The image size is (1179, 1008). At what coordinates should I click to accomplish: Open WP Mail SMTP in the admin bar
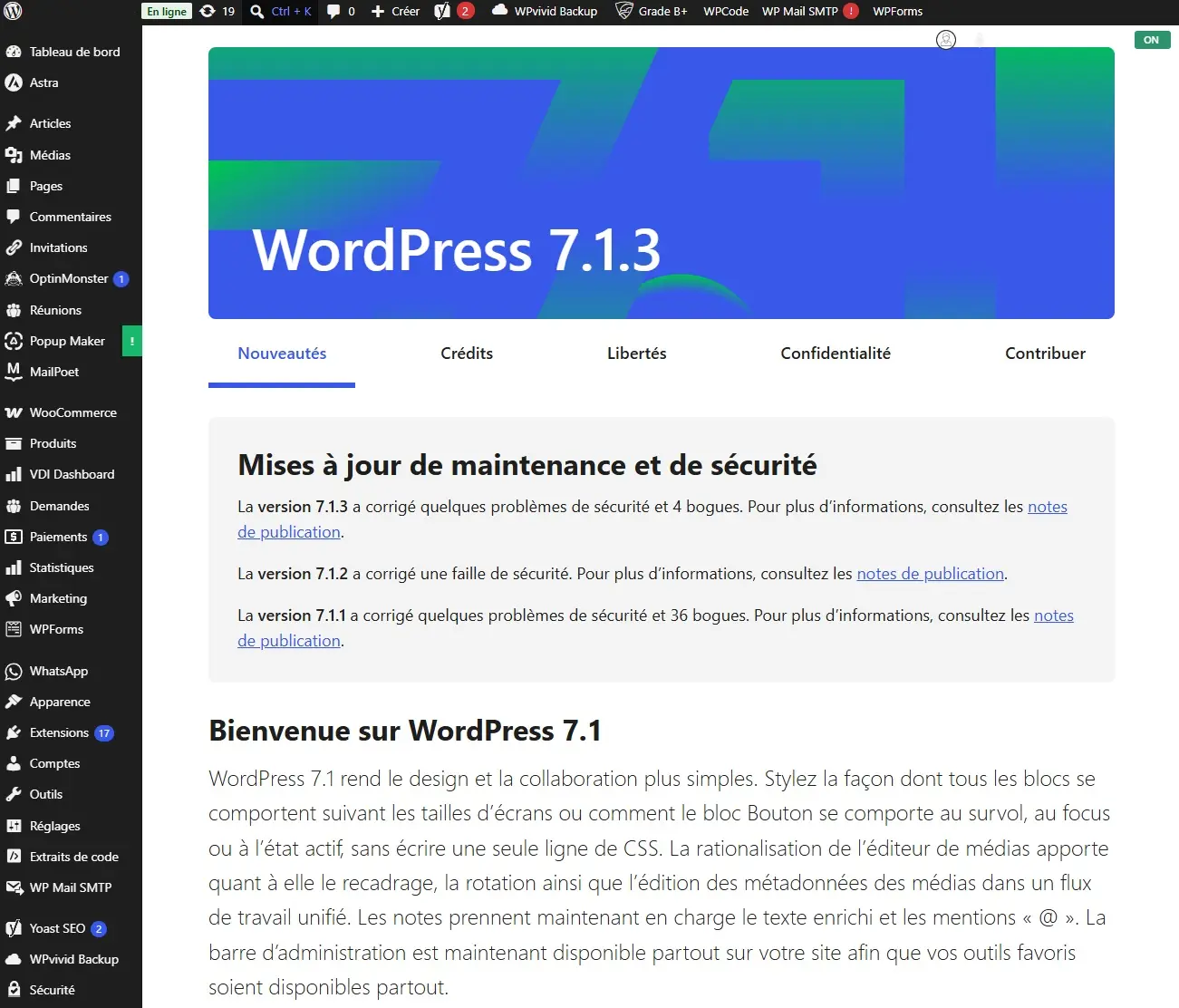[x=810, y=12]
